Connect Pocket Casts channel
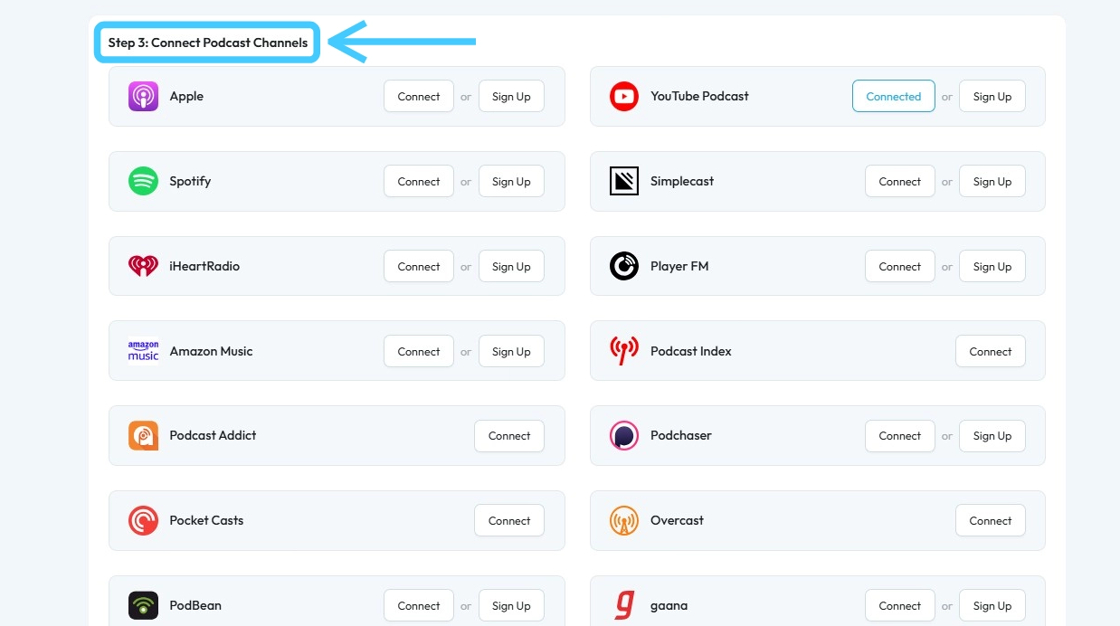1120x626 pixels. tap(509, 520)
